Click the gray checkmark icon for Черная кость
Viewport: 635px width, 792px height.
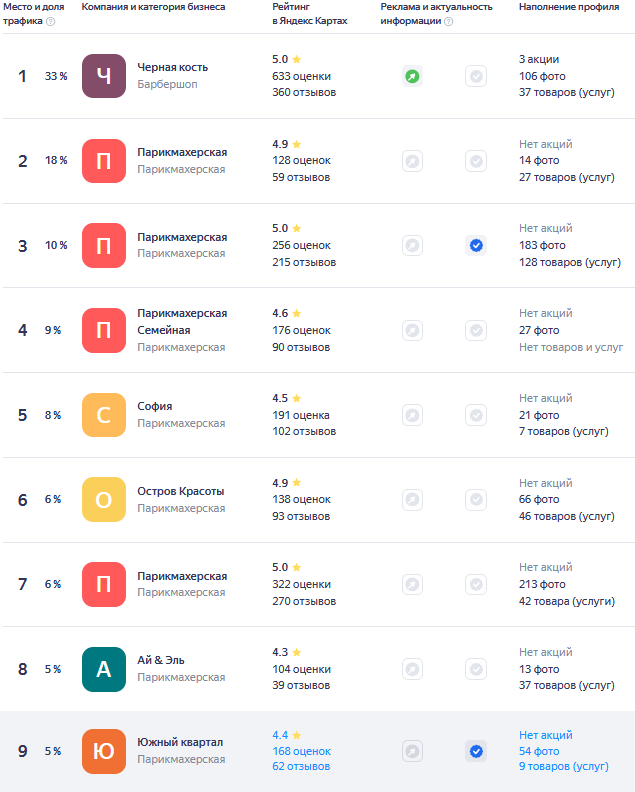coord(476,76)
